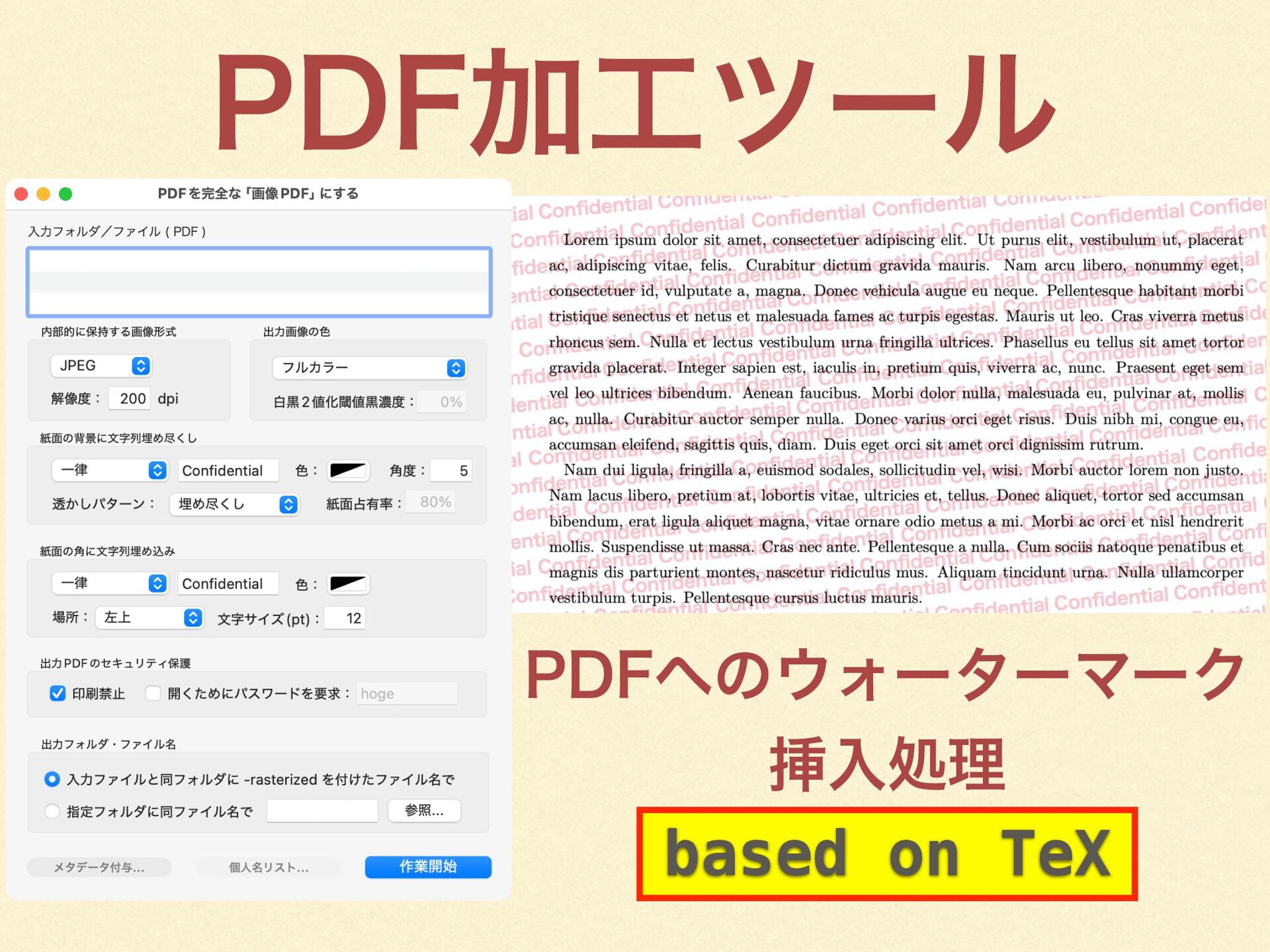Expand the 一律 dropdown in background text section

pyautogui.click(x=109, y=470)
